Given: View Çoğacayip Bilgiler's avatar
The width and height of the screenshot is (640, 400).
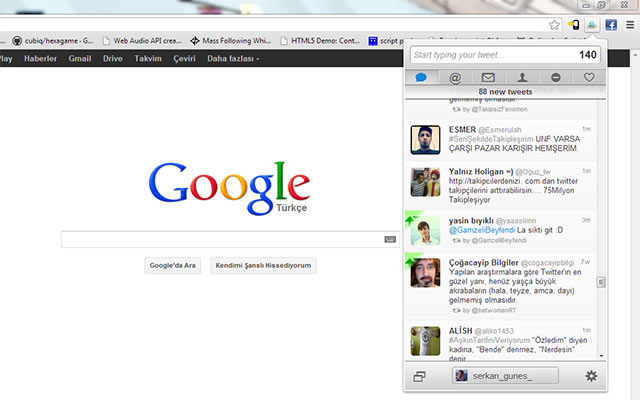Looking at the screenshot, I should click(425, 273).
